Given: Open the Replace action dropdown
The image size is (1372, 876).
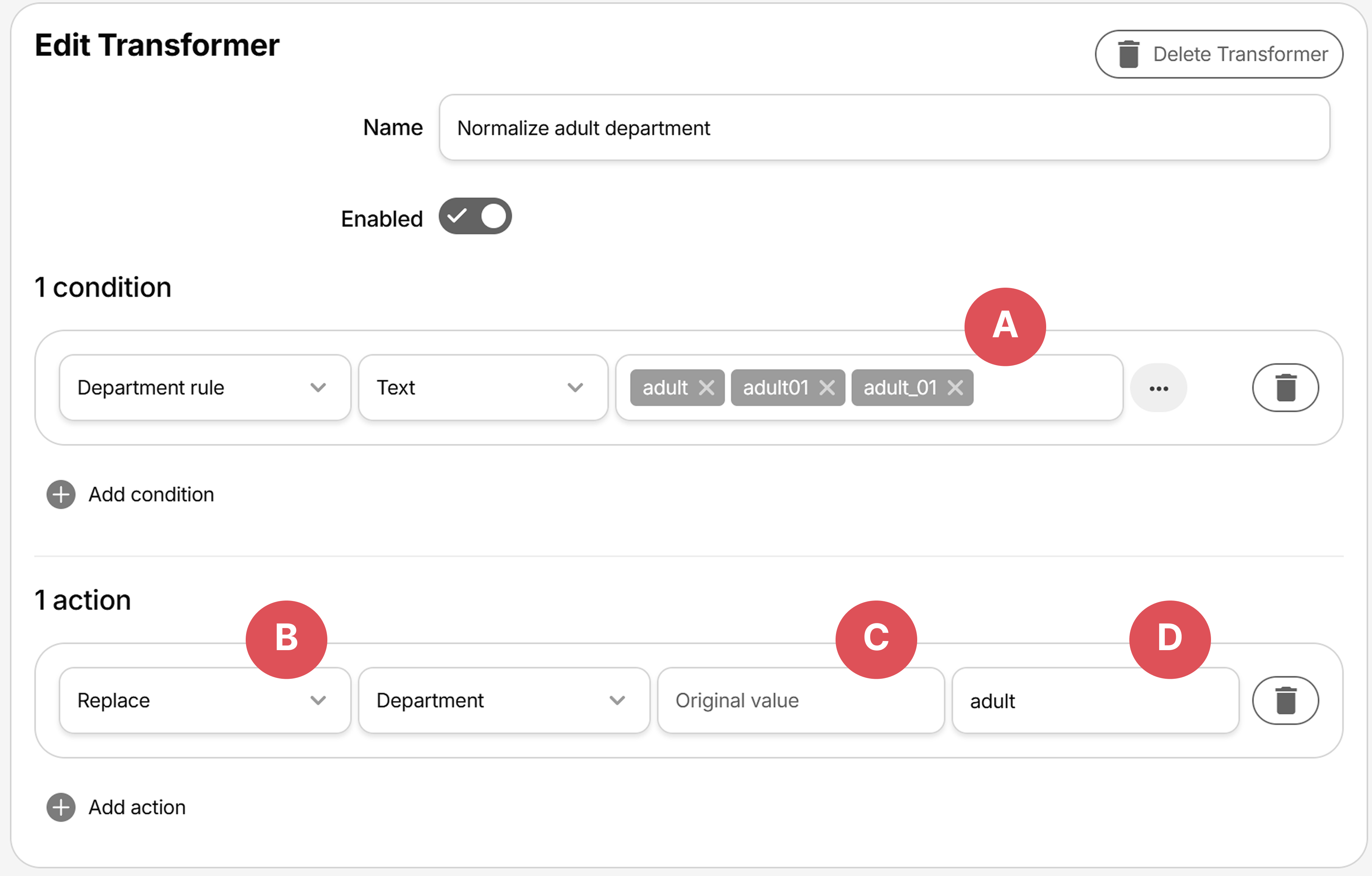Looking at the screenshot, I should pyautogui.click(x=205, y=700).
